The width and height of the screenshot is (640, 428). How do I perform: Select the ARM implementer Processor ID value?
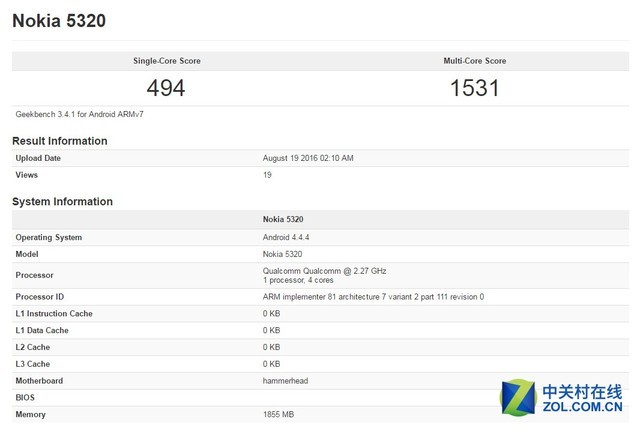[373, 297]
